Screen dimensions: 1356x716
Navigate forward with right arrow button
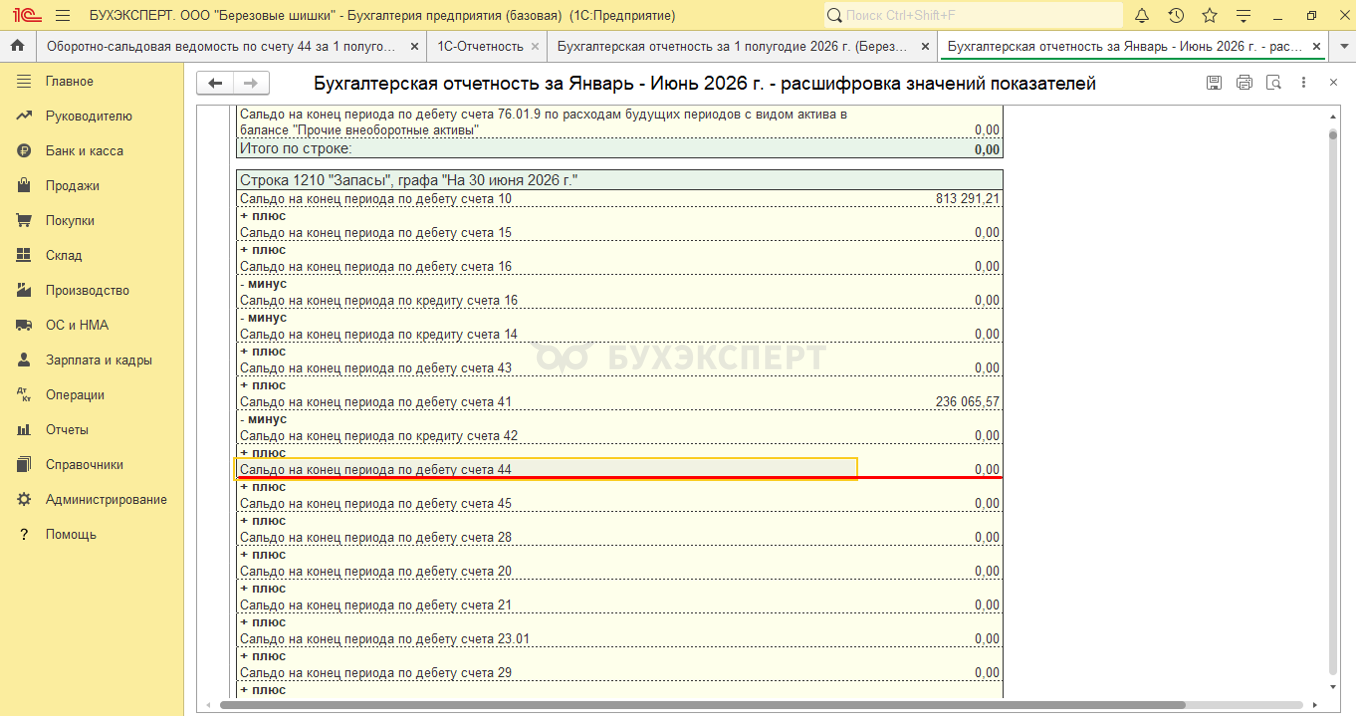point(251,84)
